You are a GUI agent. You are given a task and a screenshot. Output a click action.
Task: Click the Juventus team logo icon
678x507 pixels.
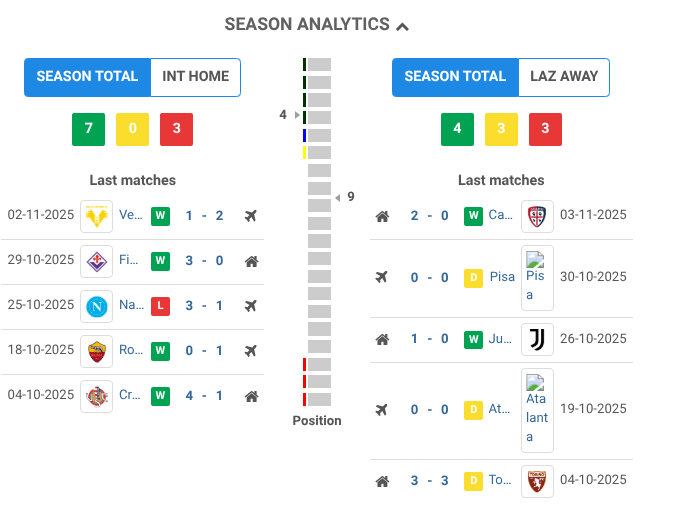pos(537,339)
